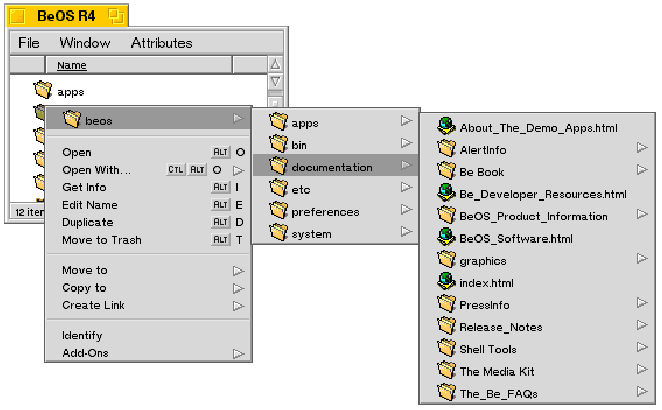The image size is (662, 410).
Task: Click the The_Be_FAQs entry text
Action: click(499, 394)
